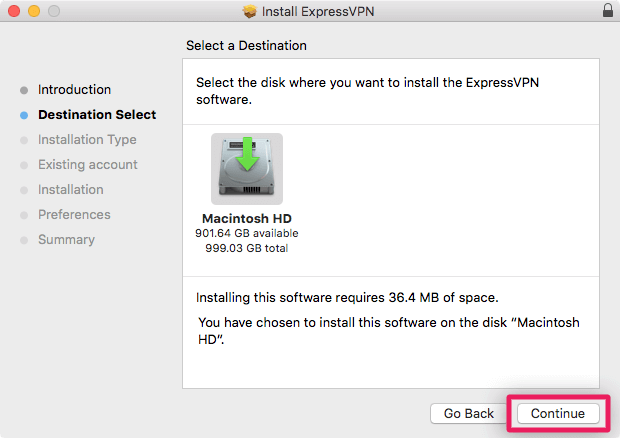Select the Macintosh HD disk icon
Image resolution: width=620 pixels, height=438 pixels.
click(x=247, y=169)
